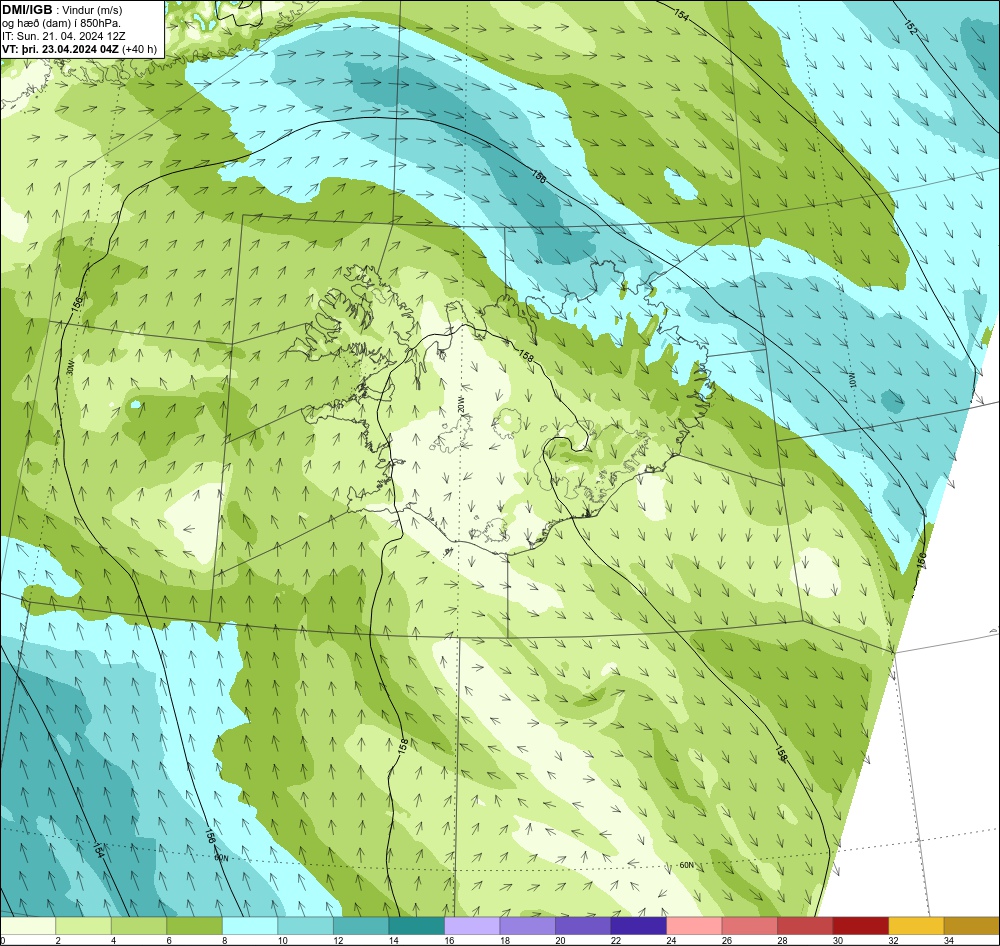Click the 'VT: þri. 23.04.2024 04Z (+40 h)' line
This screenshot has width=1000, height=946.
[79, 48]
